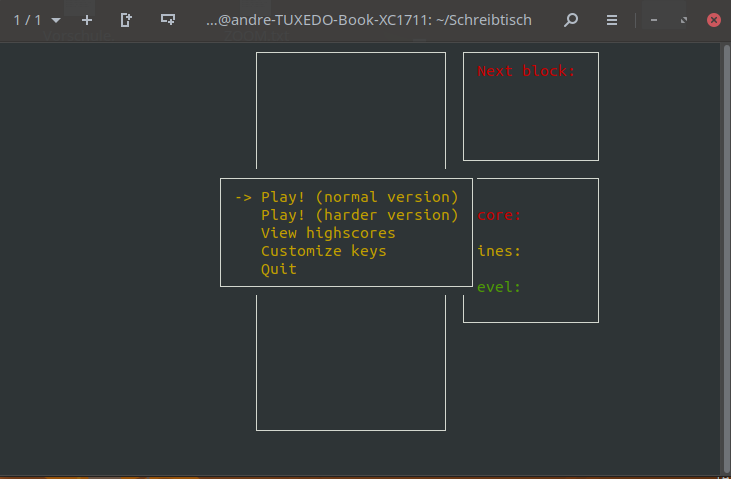Open a new terminal tab with plus icon
The height and width of the screenshot is (479, 731).
(x=87, y=20)
